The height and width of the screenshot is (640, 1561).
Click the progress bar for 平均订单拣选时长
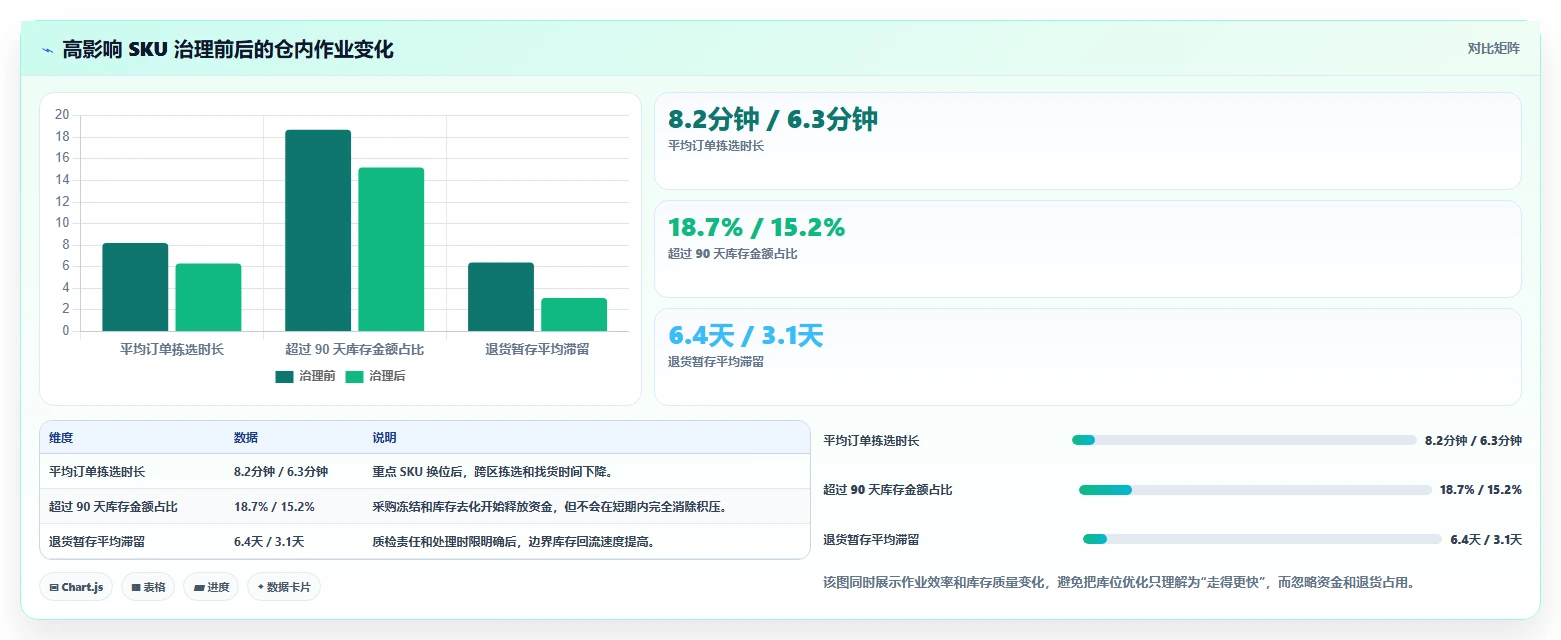[1244, 440]
